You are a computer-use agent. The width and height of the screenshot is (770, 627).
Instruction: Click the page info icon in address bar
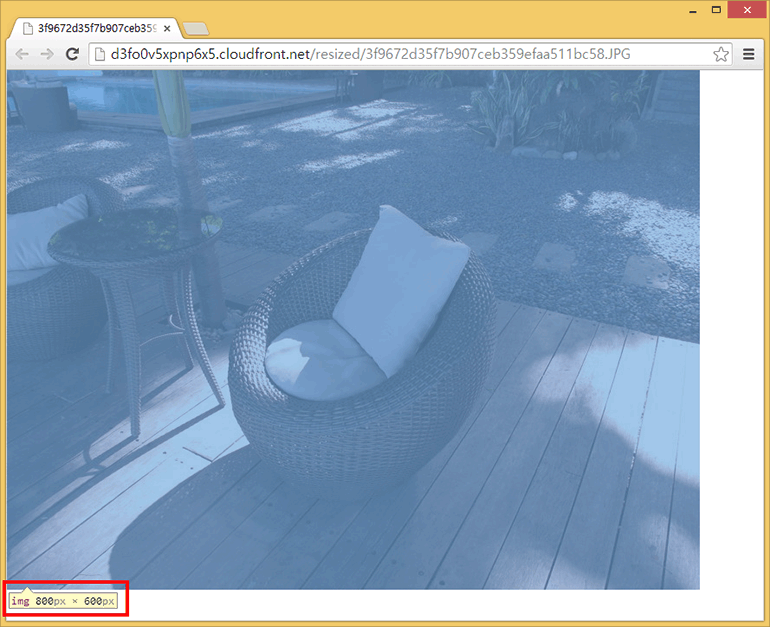pos(100,54)
